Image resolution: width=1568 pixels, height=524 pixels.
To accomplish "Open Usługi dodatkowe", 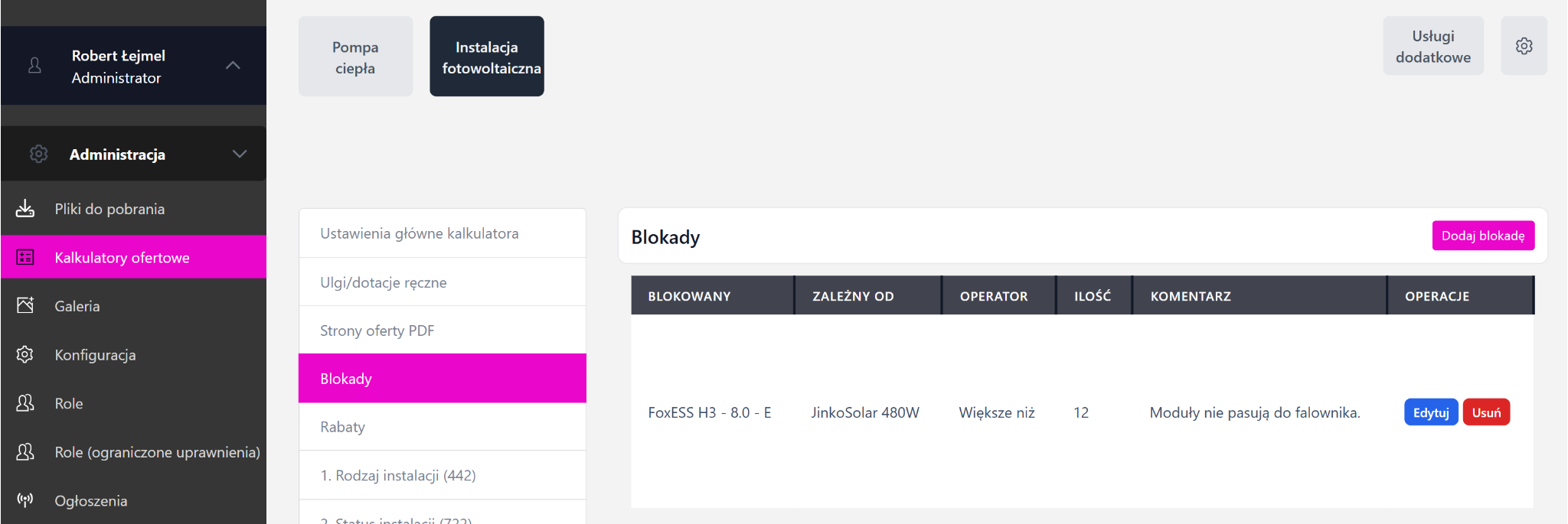I will [1432, 47].
